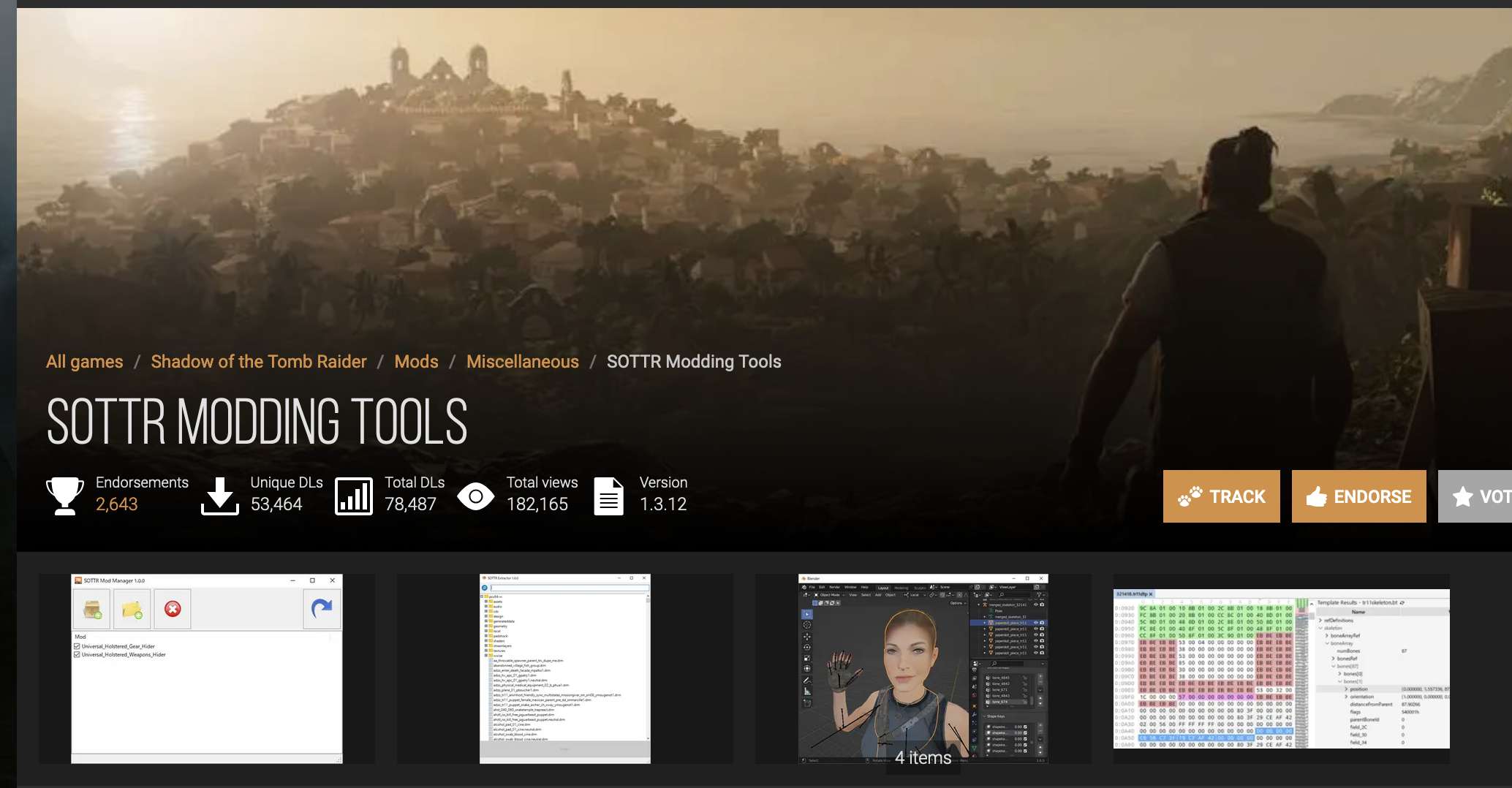Click the paw icon on TRACK button
The image size is (1512, 788).
click(1190, 496)
